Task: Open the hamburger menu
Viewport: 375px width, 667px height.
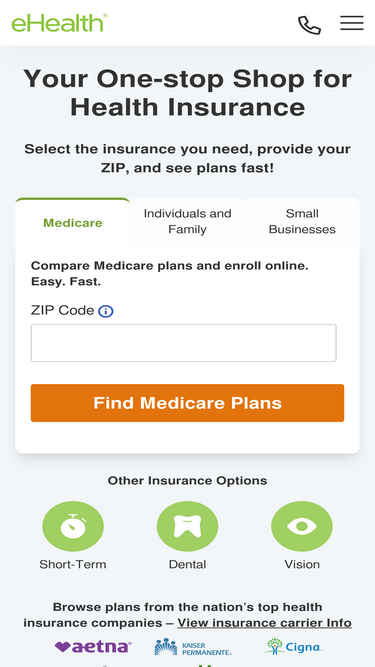Action: [x=352, y=23]
